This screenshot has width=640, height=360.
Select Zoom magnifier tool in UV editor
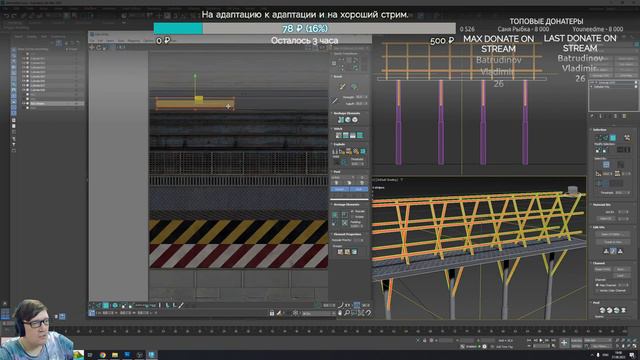pyautogui.click(x=347, y=313)
